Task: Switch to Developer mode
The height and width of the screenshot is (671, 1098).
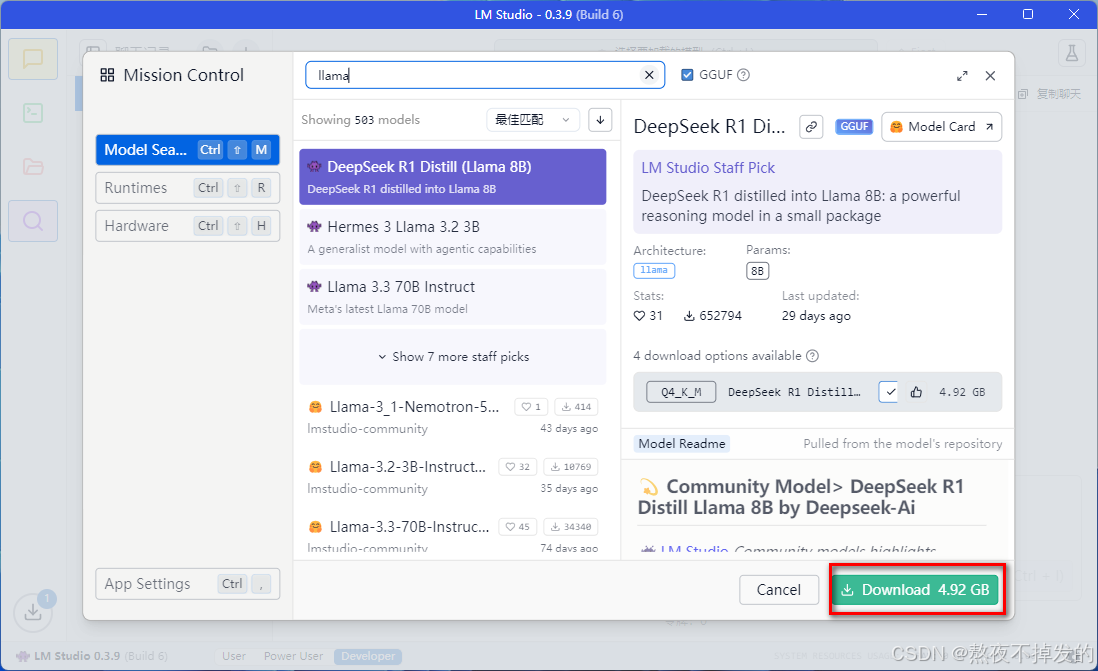Action: pos(368,656)
